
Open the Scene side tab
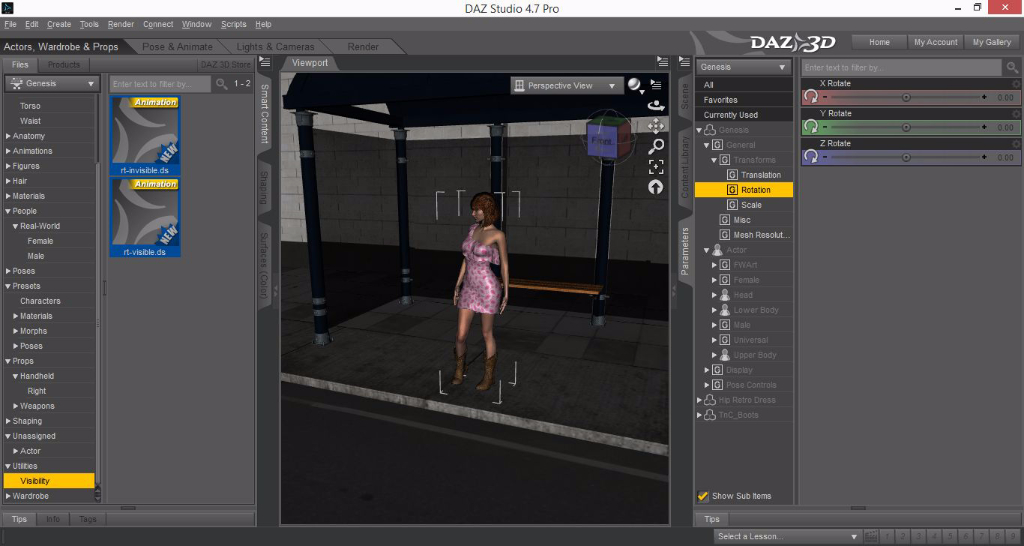click(684, 96)
